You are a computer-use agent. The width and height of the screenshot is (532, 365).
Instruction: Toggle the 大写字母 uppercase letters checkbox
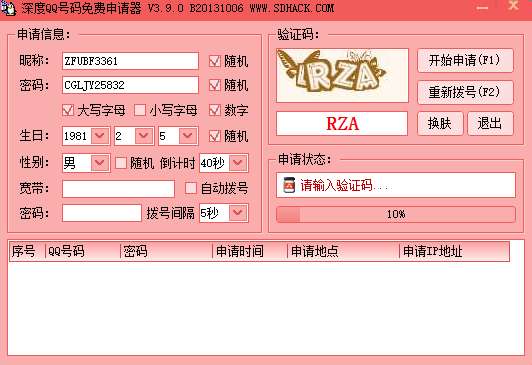tap(68, 110)
